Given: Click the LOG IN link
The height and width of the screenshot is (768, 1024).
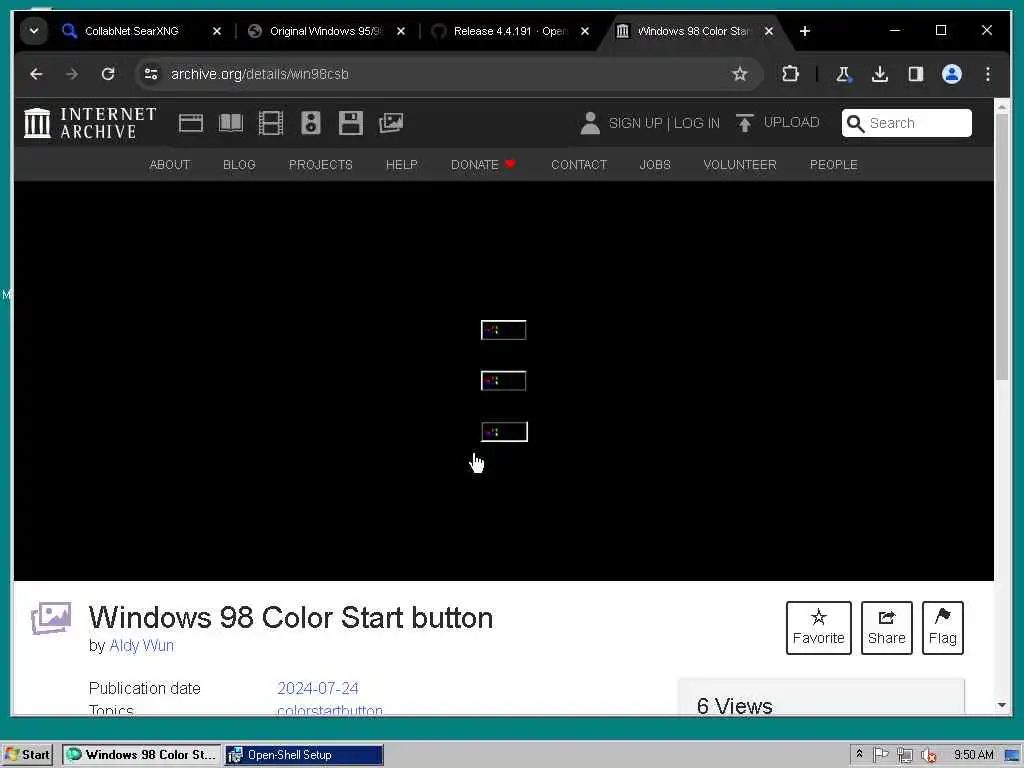Looking at the screenshot, I should coord(696,123).
